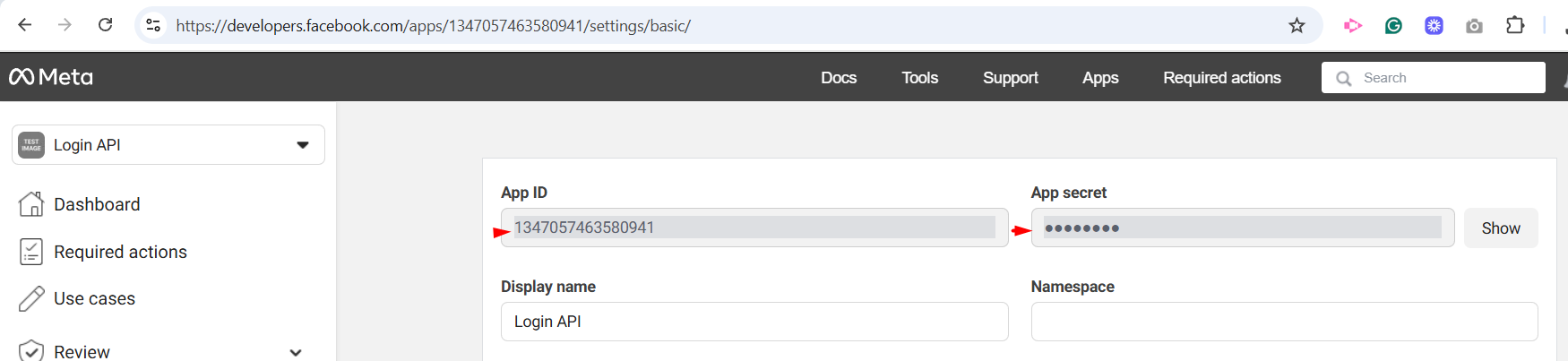
Task: Click the browser back arrow icon
Action: (x=25, y=25)
